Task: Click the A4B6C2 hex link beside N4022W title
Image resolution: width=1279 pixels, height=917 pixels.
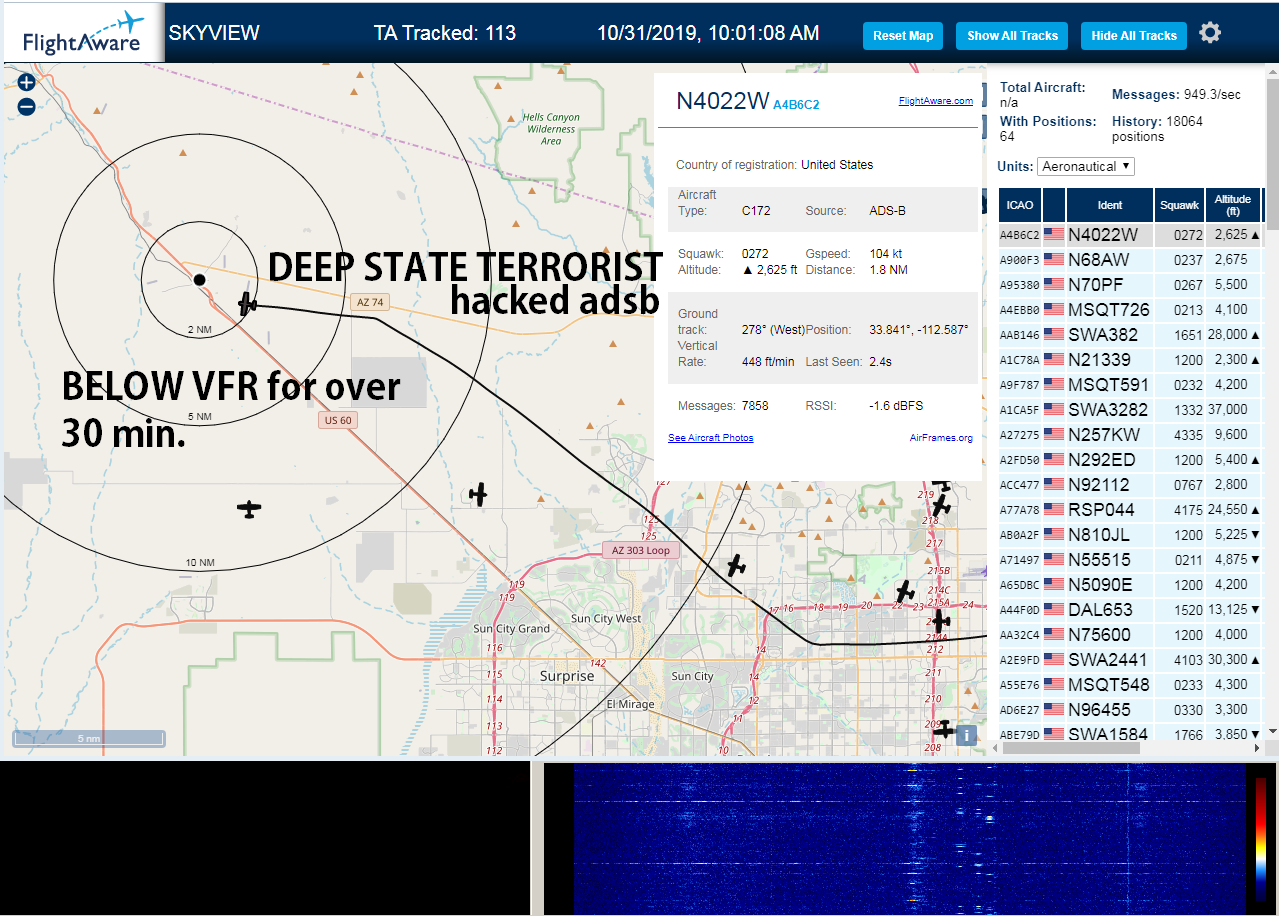Action: pyautogui.click(x=796, y=104)
